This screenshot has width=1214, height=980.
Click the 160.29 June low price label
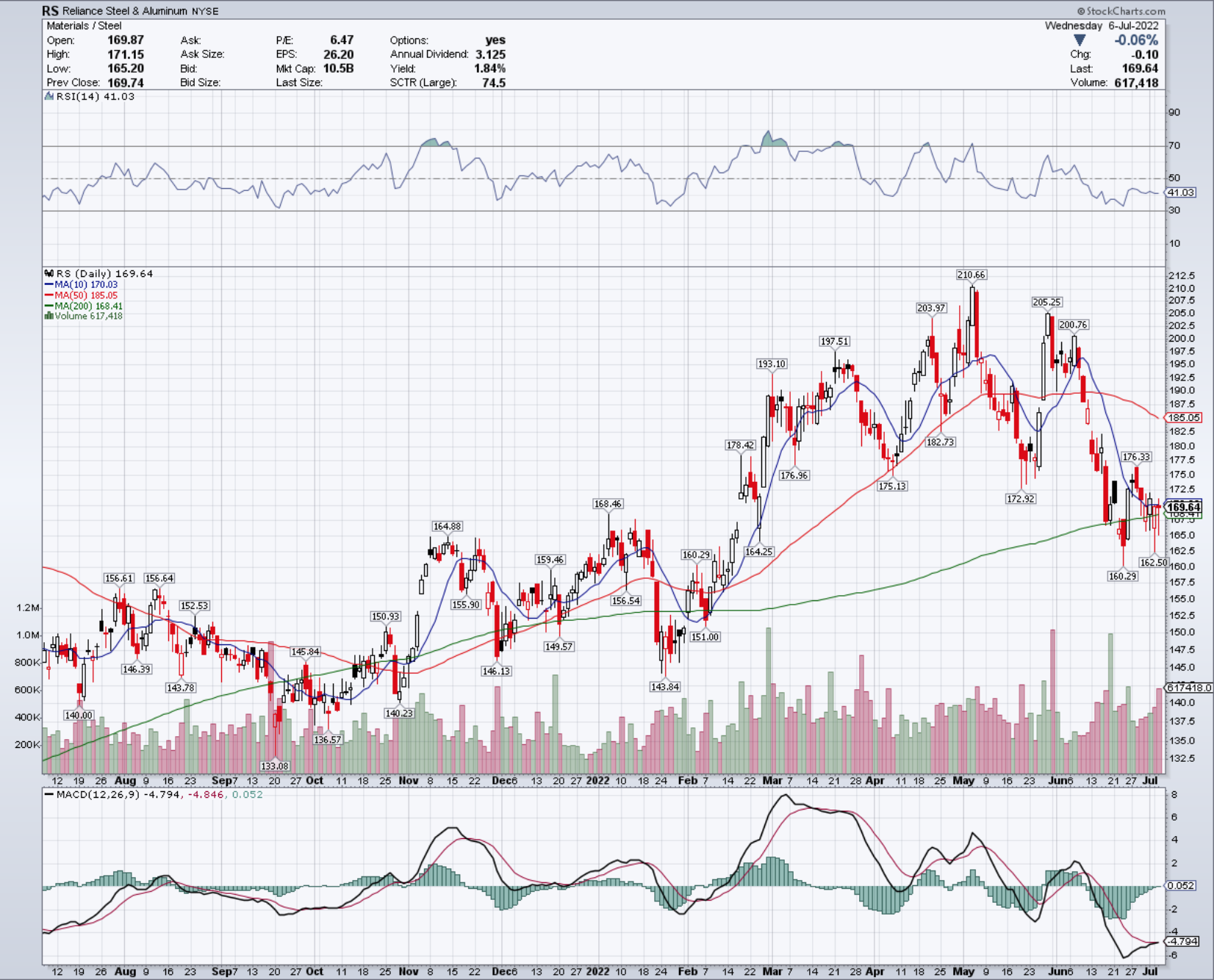(x=1123, y=576)
